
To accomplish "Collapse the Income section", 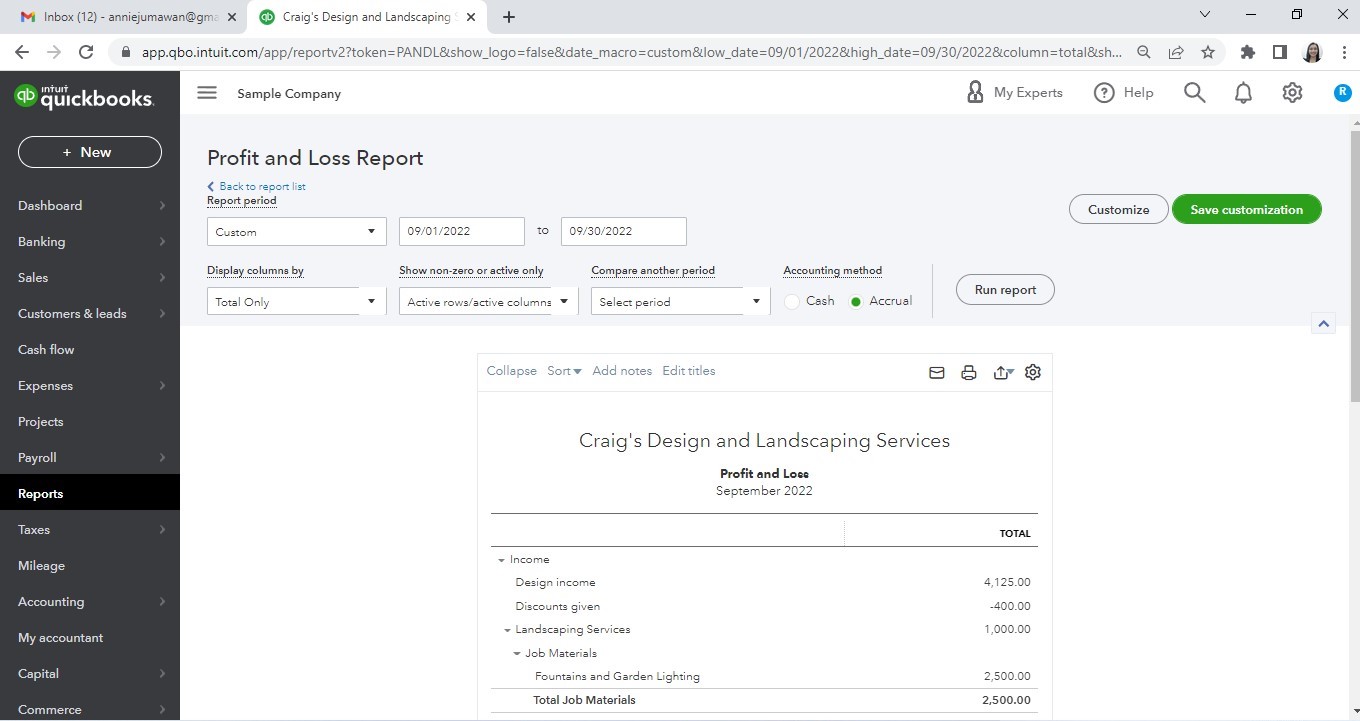I will coord(501,560).
